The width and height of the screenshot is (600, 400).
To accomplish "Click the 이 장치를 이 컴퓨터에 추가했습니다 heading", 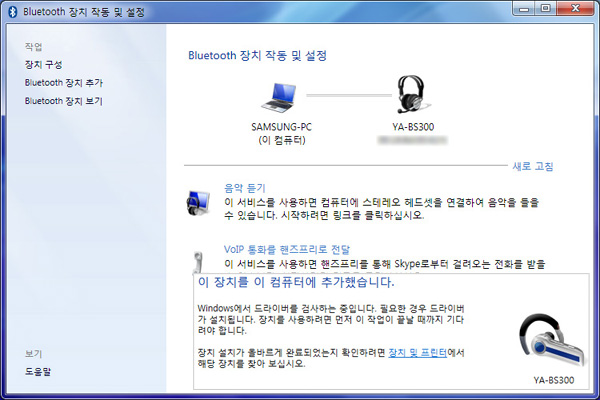I will click(x=296, y=282).
